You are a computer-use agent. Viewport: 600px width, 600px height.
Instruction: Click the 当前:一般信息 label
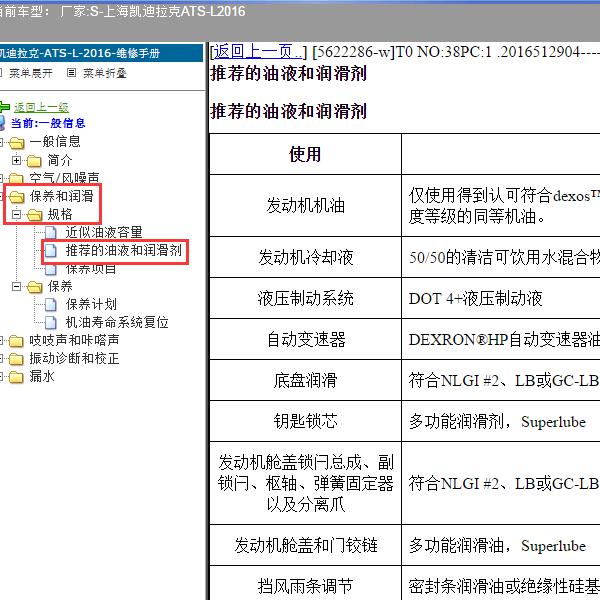click(48, 123)
